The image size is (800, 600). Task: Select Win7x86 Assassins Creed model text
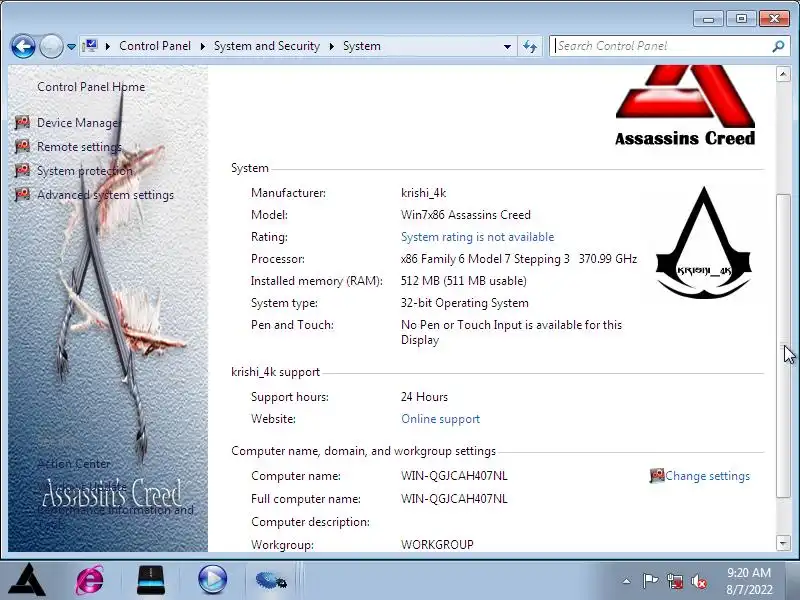[x=466, y=215]
